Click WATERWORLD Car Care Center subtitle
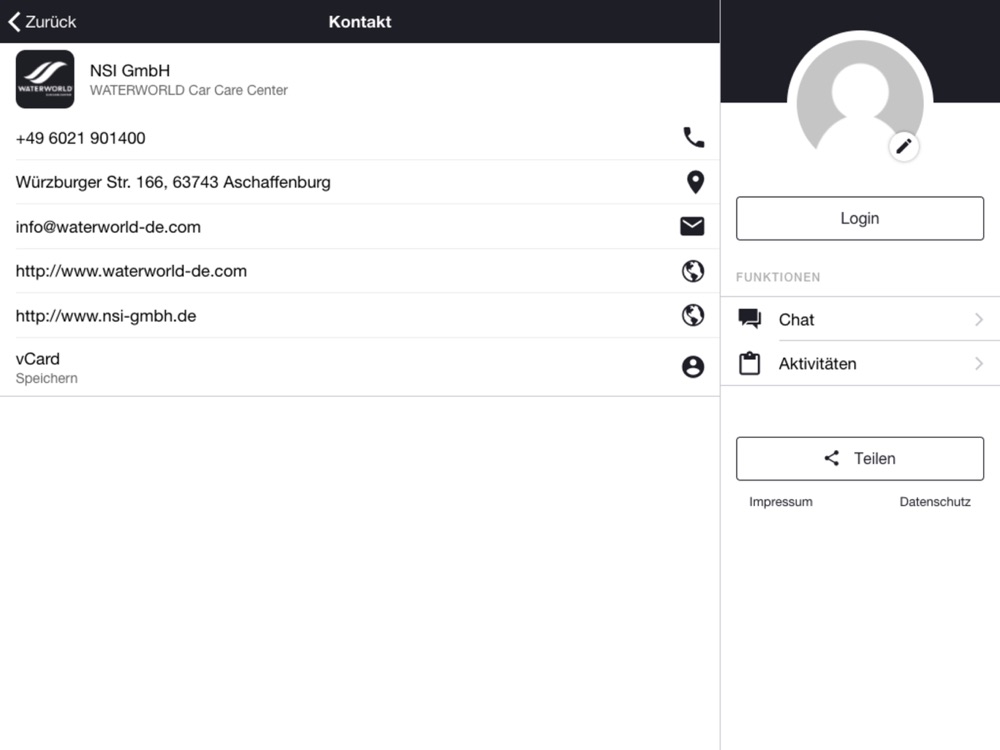Viewport: 1000px width, 750px height. [188, 91]
